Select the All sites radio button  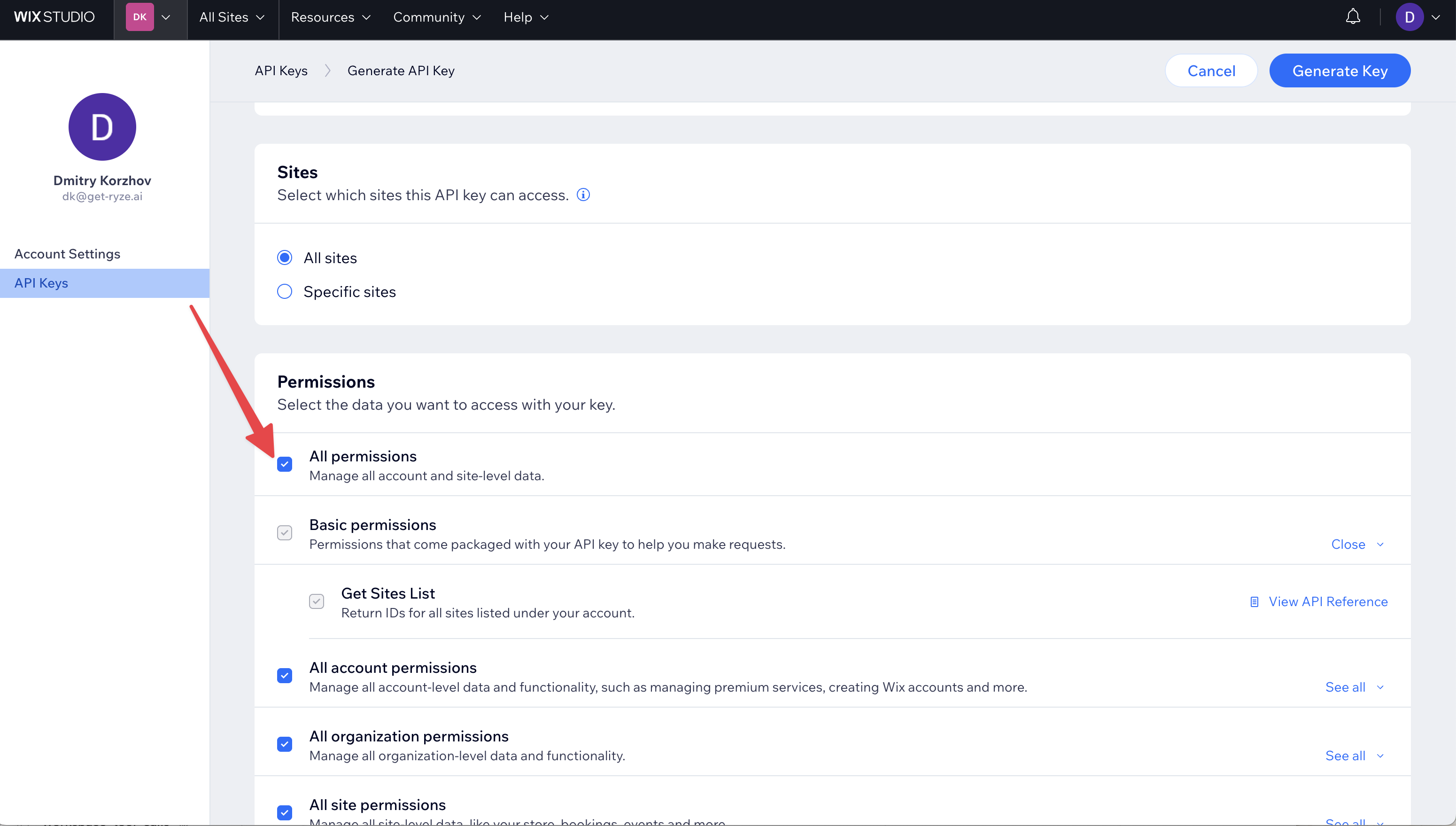pos(285,257)
